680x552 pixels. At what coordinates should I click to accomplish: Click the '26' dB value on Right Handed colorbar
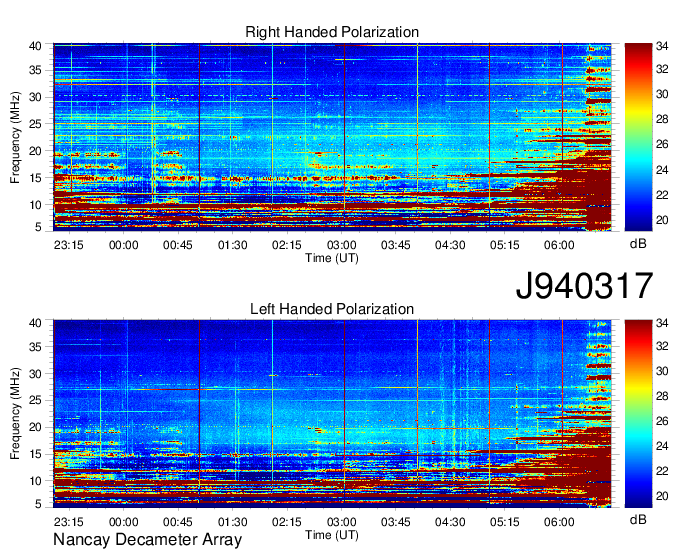pyautogui.click(x=662, y=144)
